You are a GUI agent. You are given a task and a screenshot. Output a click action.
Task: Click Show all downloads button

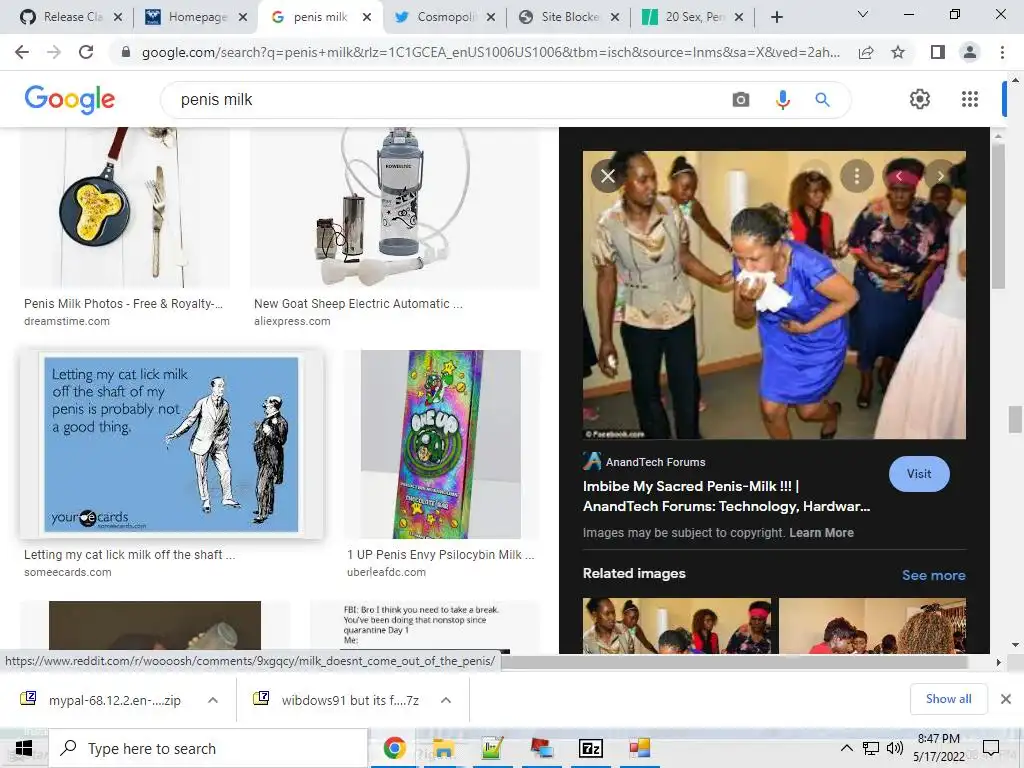pos(948,699)
